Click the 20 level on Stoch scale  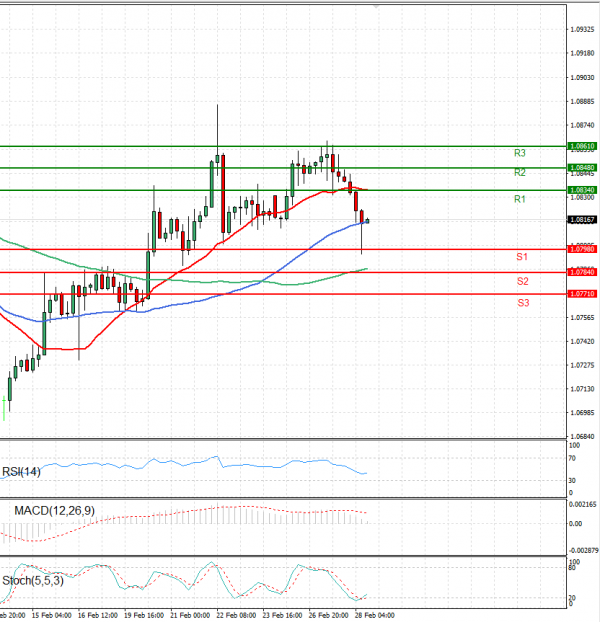(572, 598)
